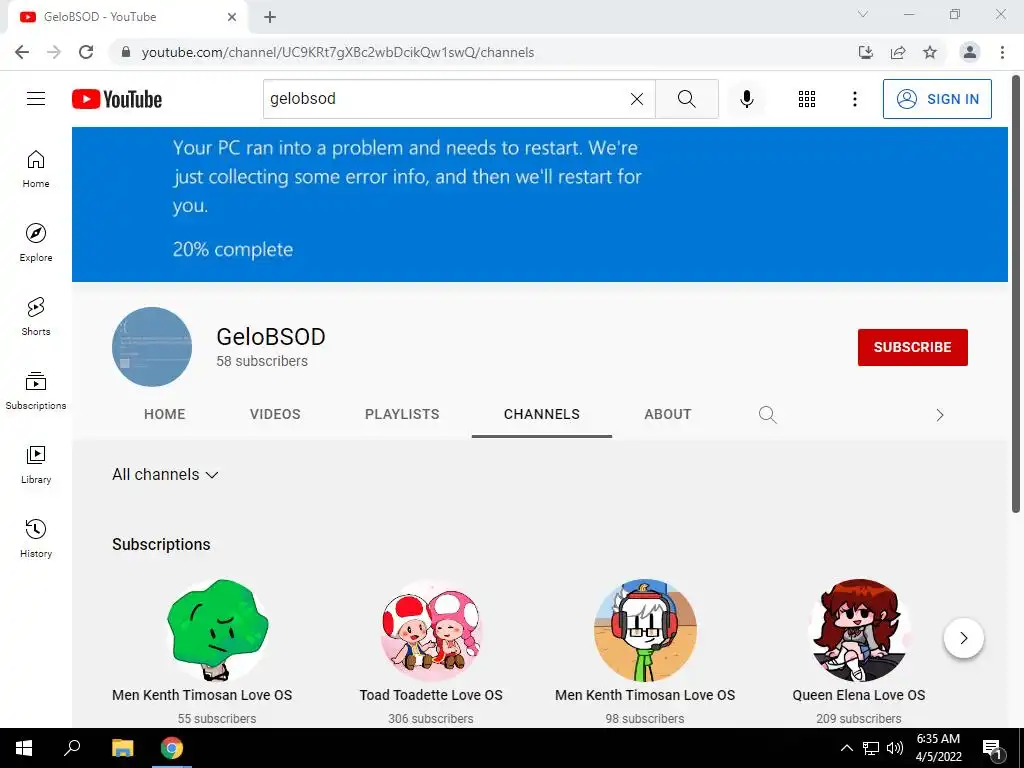Open Shorts in the left sidebar
Screen dimensions: 1024x768
(x=36, y=317)
